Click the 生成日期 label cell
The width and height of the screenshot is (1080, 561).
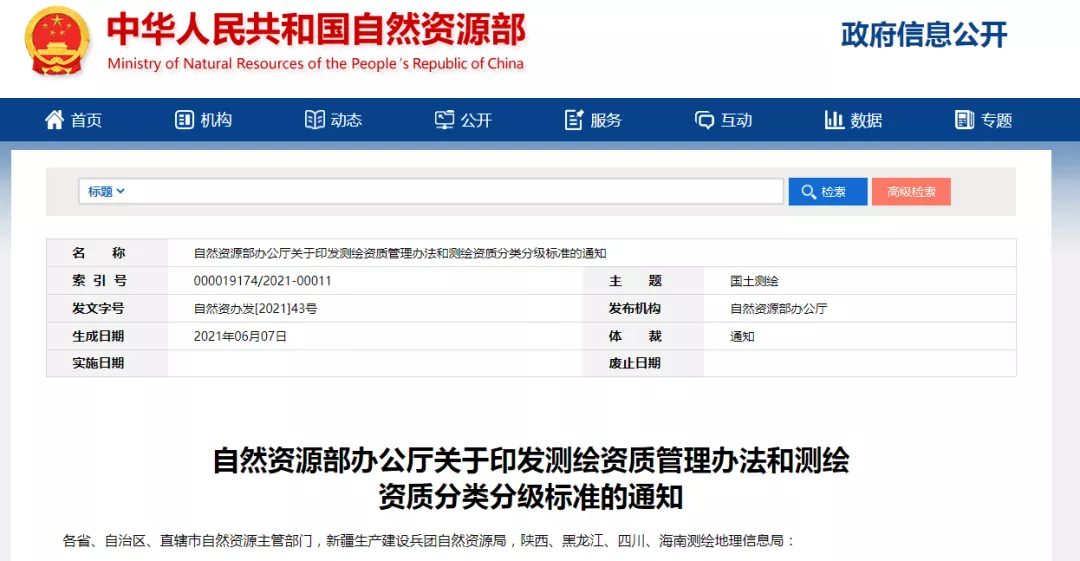pos(107,336)
